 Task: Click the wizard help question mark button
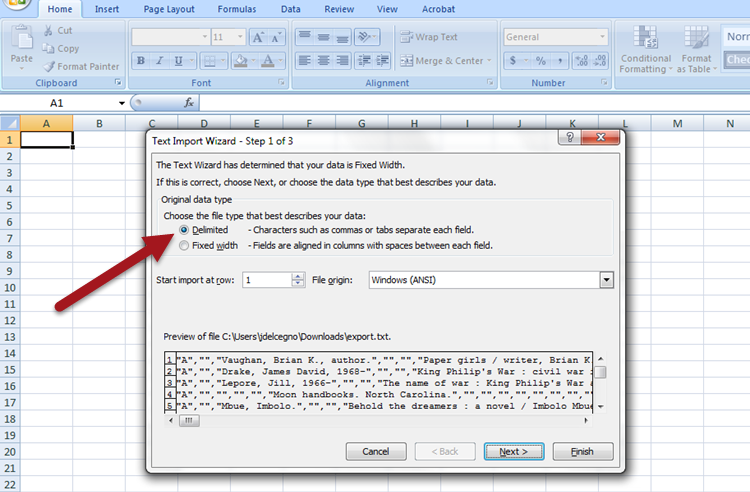click(x=570, y=137)
